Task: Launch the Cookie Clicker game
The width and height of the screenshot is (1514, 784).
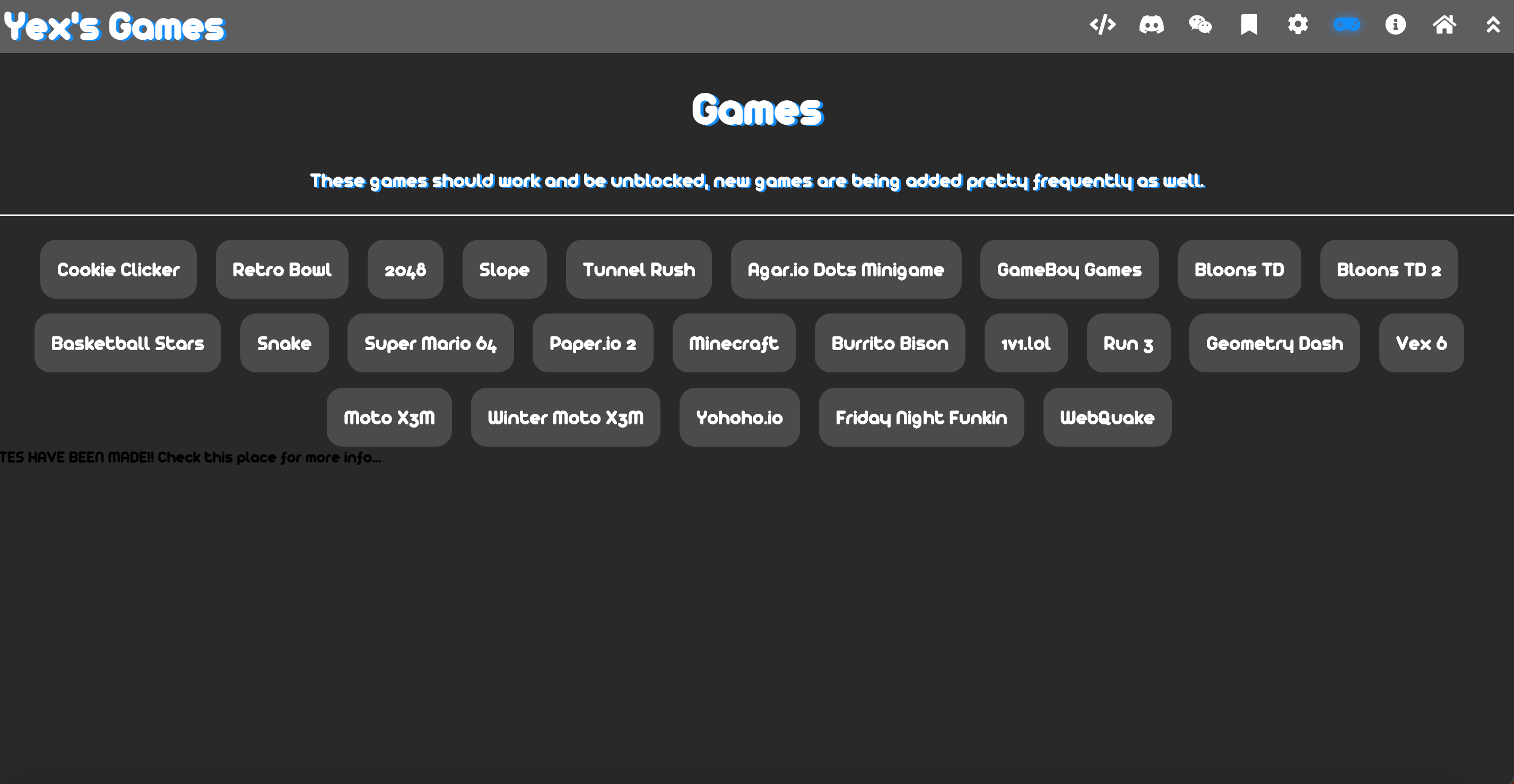Action: click(118, 270)
